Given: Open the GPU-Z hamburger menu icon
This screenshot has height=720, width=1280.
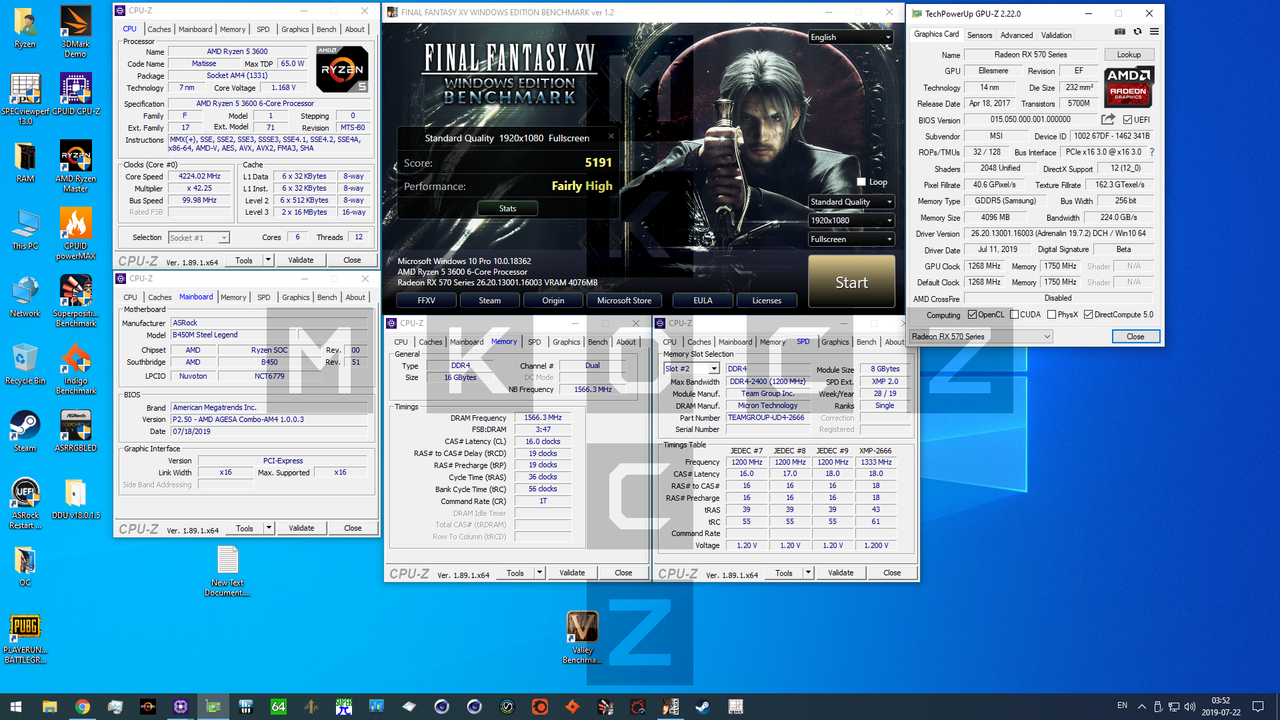Looking at the screenshot, I should [1153, 32].
